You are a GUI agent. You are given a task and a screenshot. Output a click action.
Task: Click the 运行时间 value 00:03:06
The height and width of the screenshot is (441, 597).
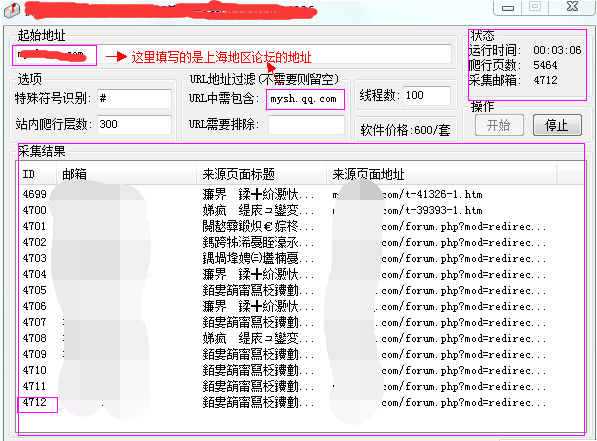(557, 50)
